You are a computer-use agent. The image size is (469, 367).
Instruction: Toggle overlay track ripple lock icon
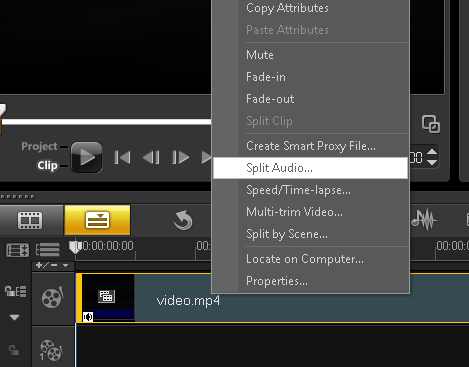(x=14, y=350)
